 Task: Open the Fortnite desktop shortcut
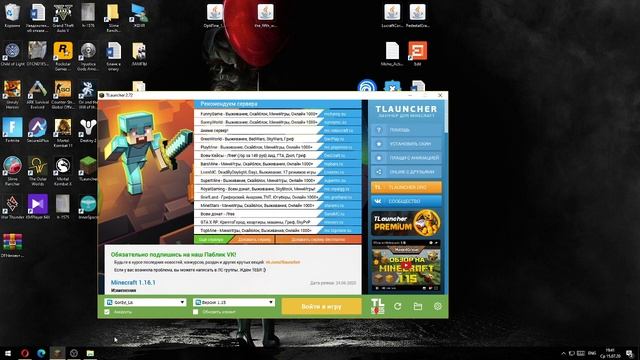point(12,130)
